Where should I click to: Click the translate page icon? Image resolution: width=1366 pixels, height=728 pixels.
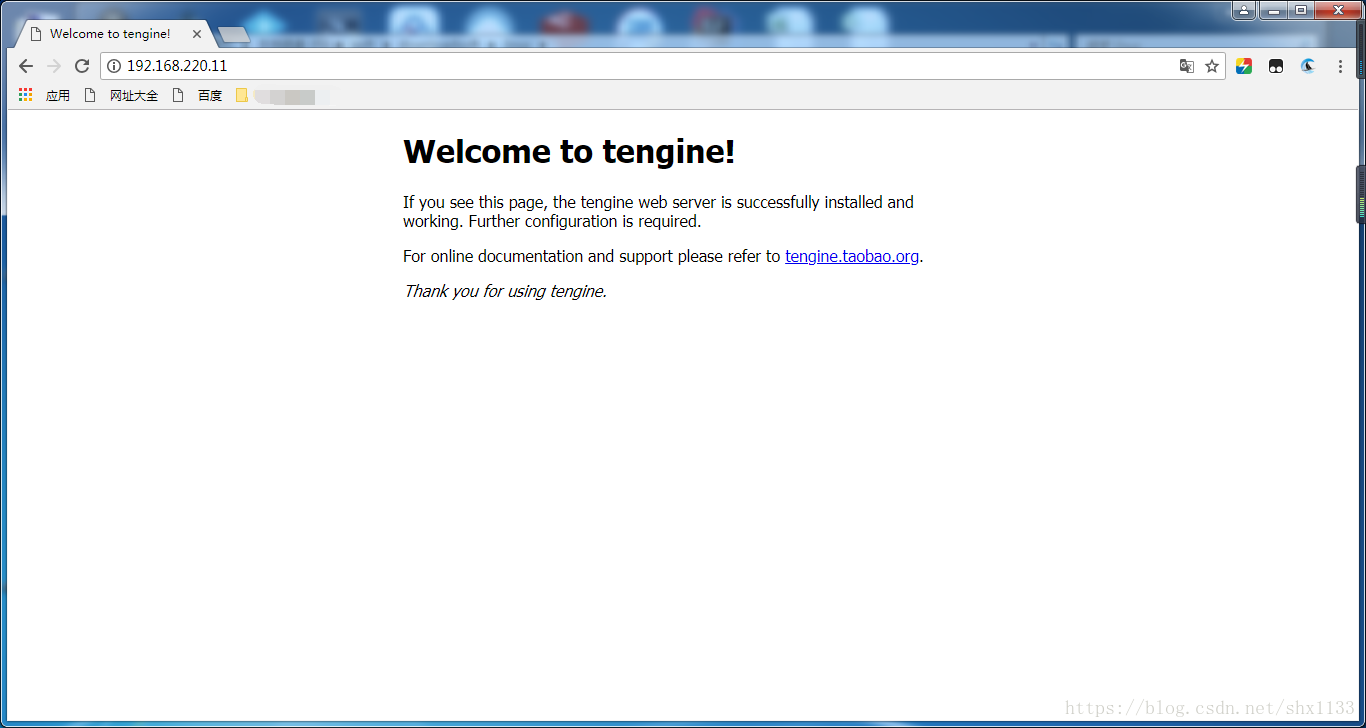[x=1187, y=66]
